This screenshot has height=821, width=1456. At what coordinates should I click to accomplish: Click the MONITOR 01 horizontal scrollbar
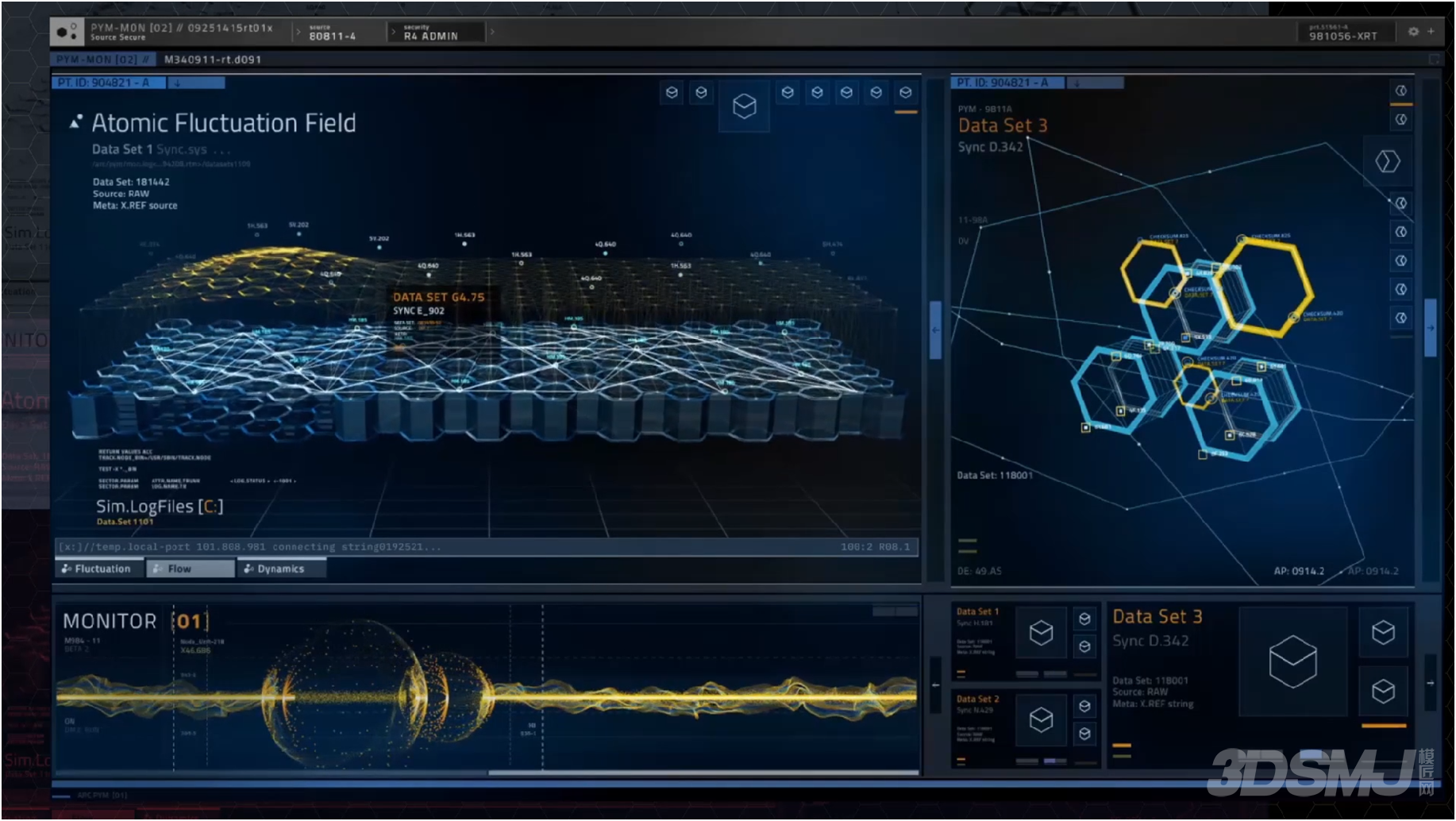[x=703, y=772]
